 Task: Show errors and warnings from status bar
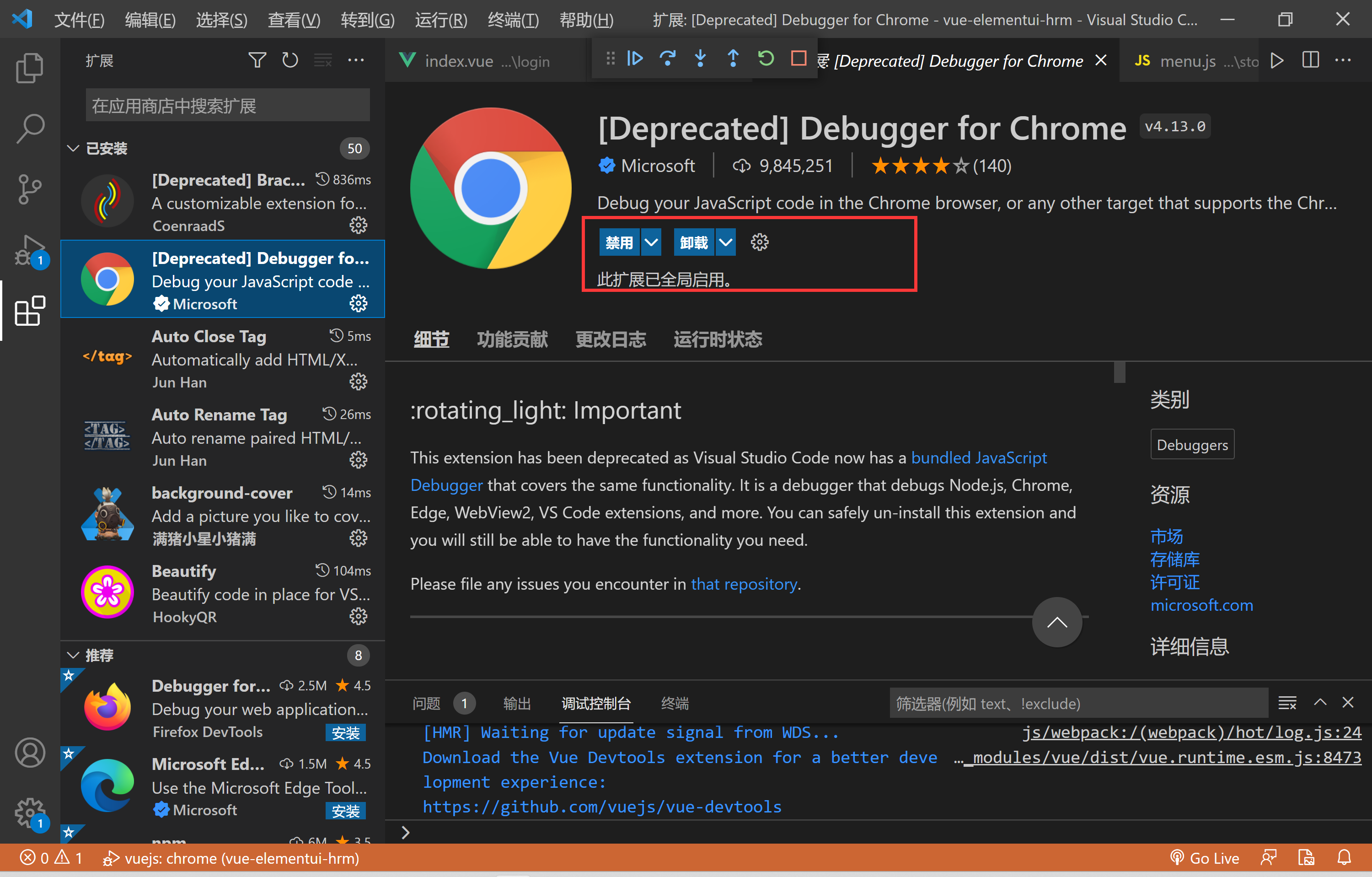51,858
